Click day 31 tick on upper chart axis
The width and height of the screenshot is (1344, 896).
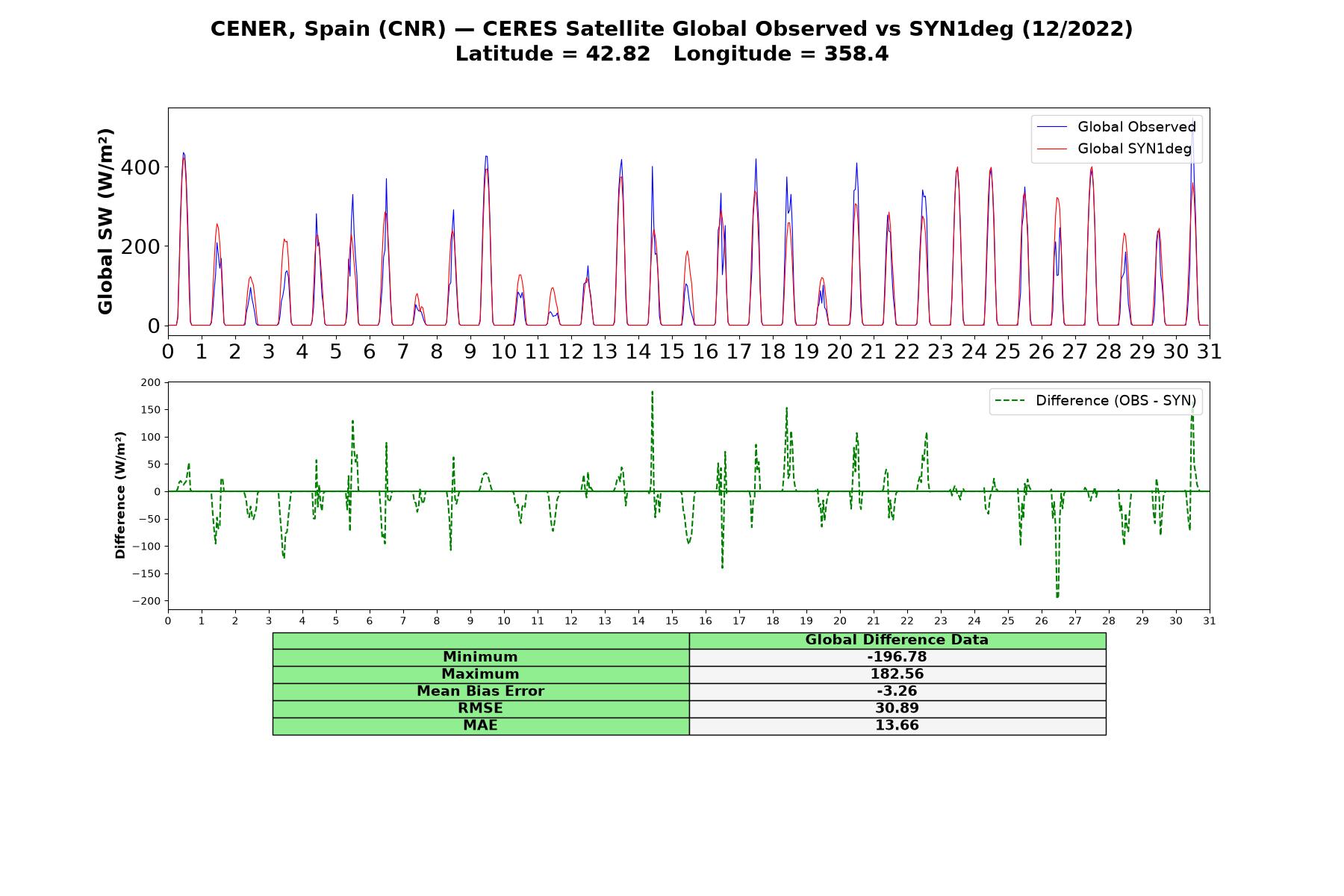1210,351
